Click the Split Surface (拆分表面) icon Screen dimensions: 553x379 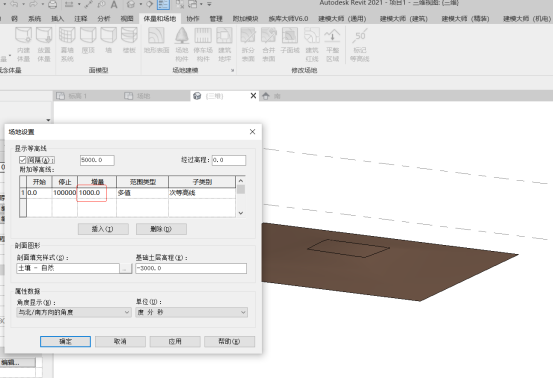248,36
